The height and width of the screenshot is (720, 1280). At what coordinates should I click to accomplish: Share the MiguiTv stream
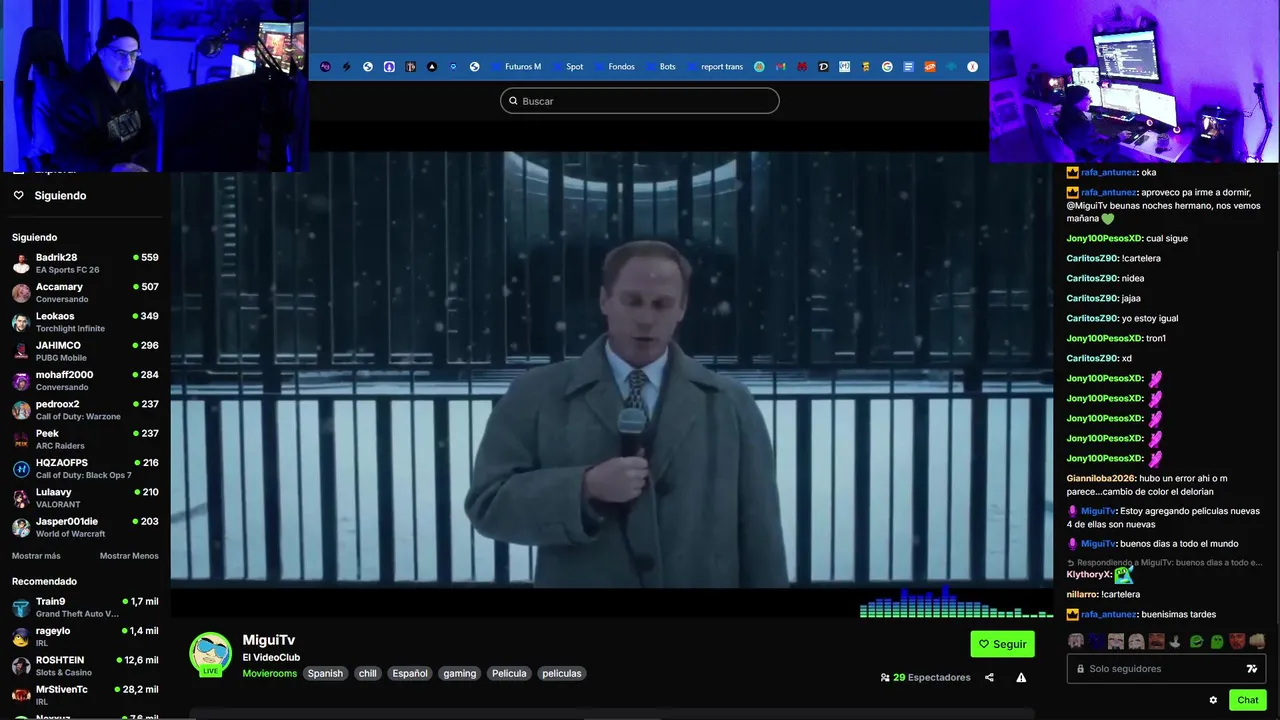(989, 677)
